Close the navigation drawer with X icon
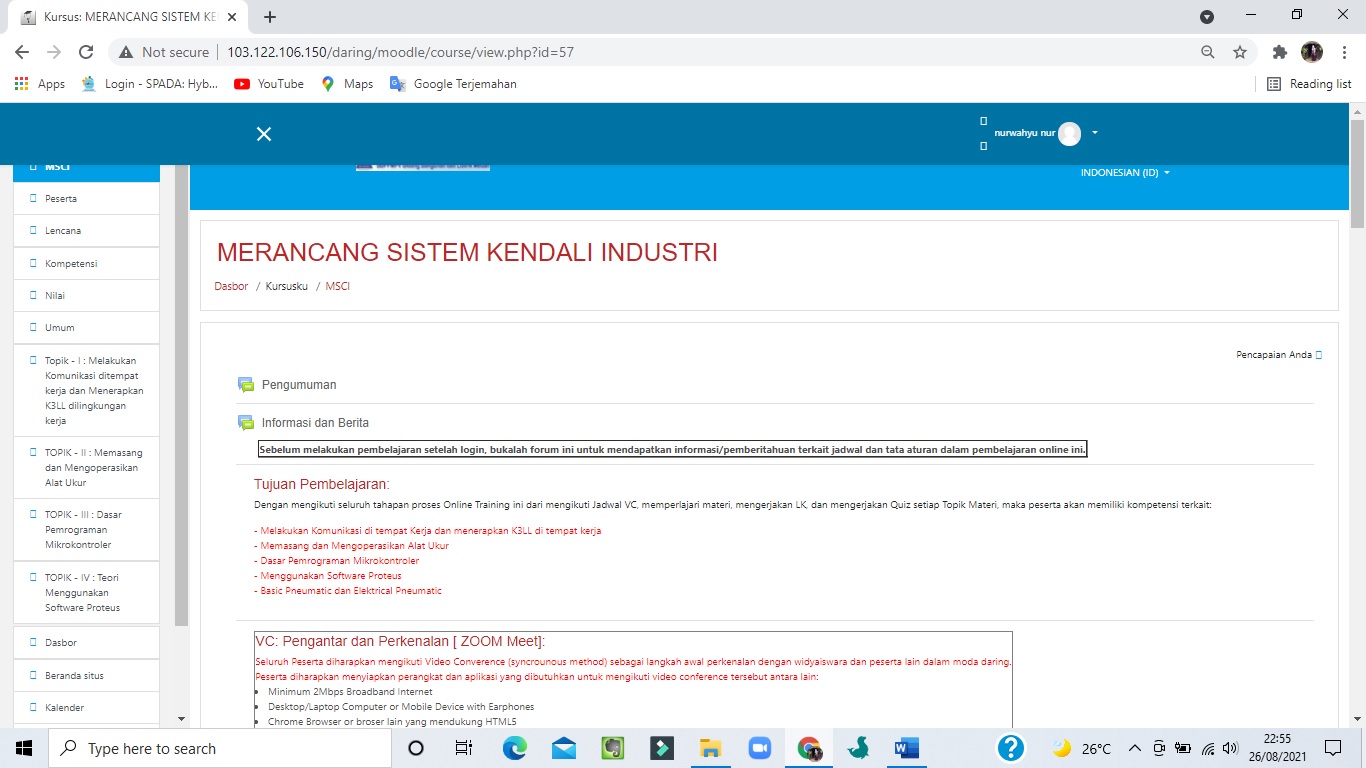The width and height of the screenshot is (1366, 768). point(264,134)
